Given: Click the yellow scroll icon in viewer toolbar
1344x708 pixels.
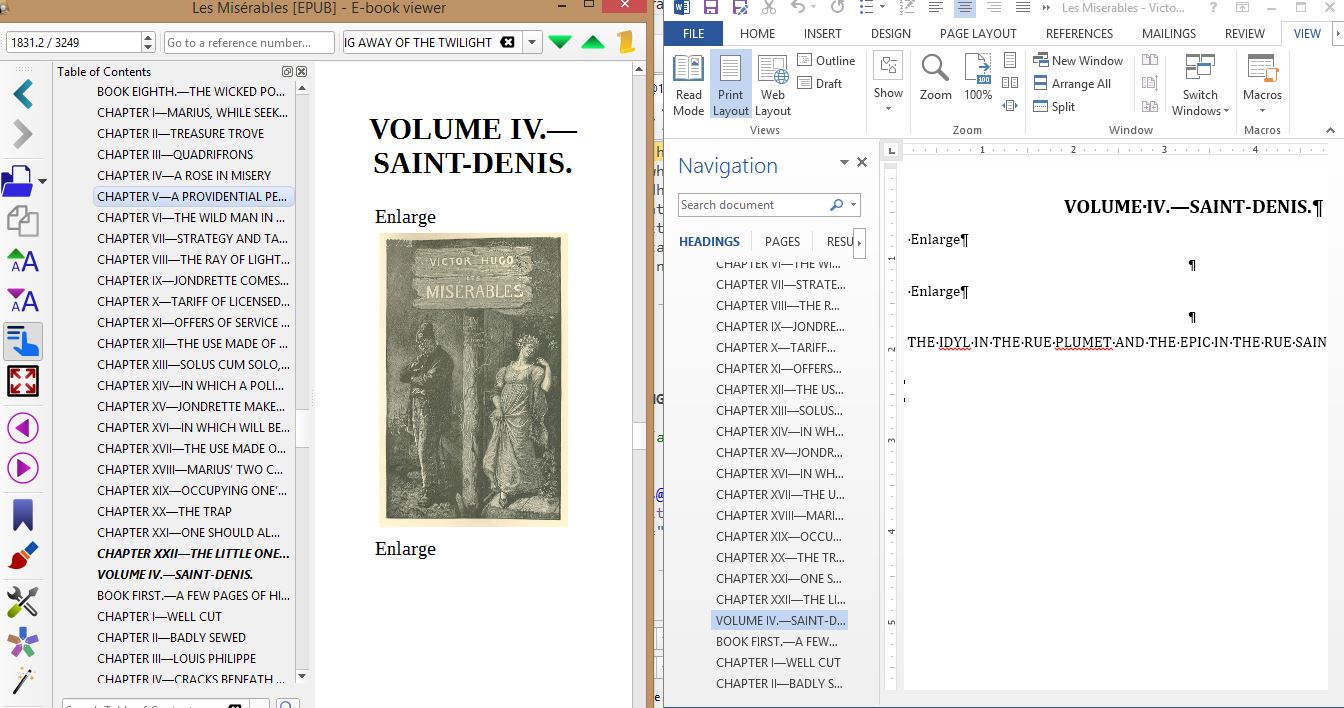Looking at the screenshot, I should tap(626, 42).
